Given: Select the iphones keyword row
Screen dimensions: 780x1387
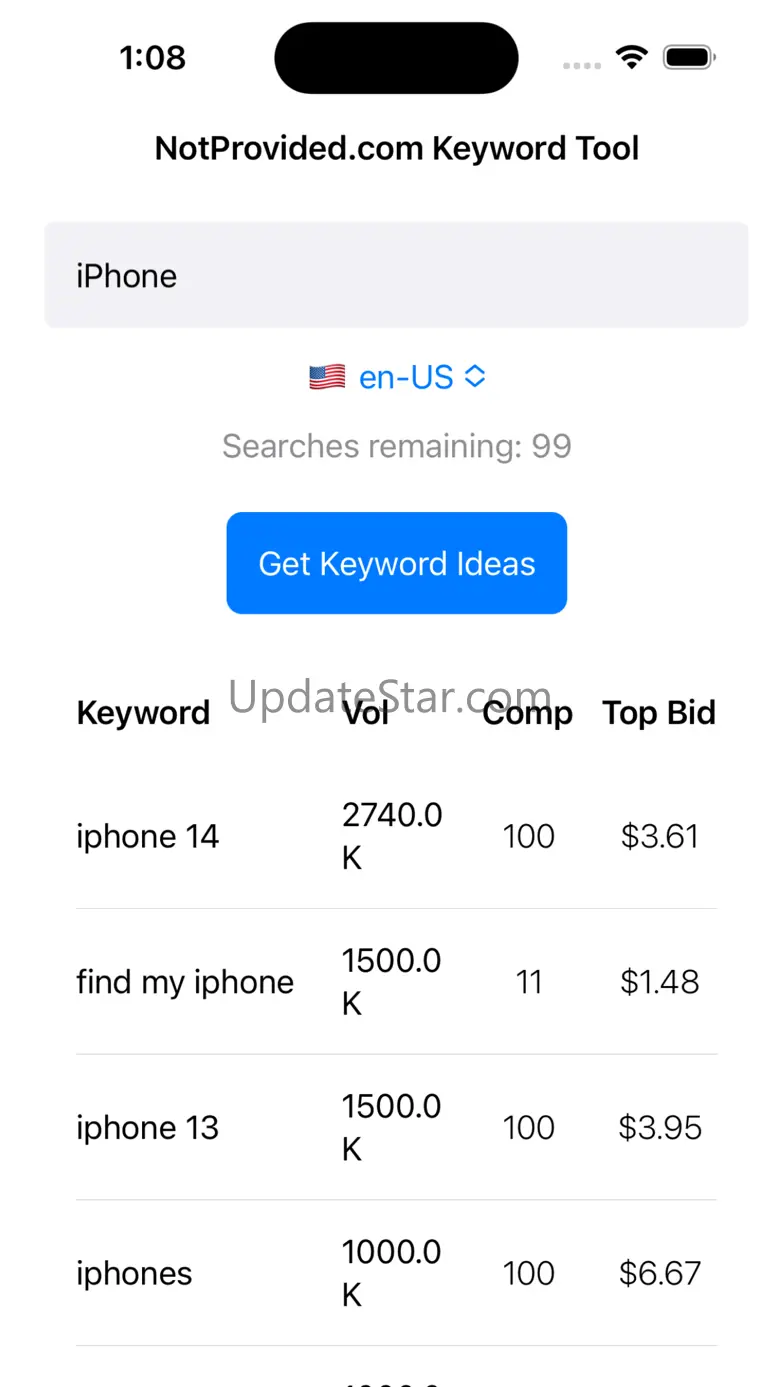Looking at the screenshot, I should pos(134,1274).
